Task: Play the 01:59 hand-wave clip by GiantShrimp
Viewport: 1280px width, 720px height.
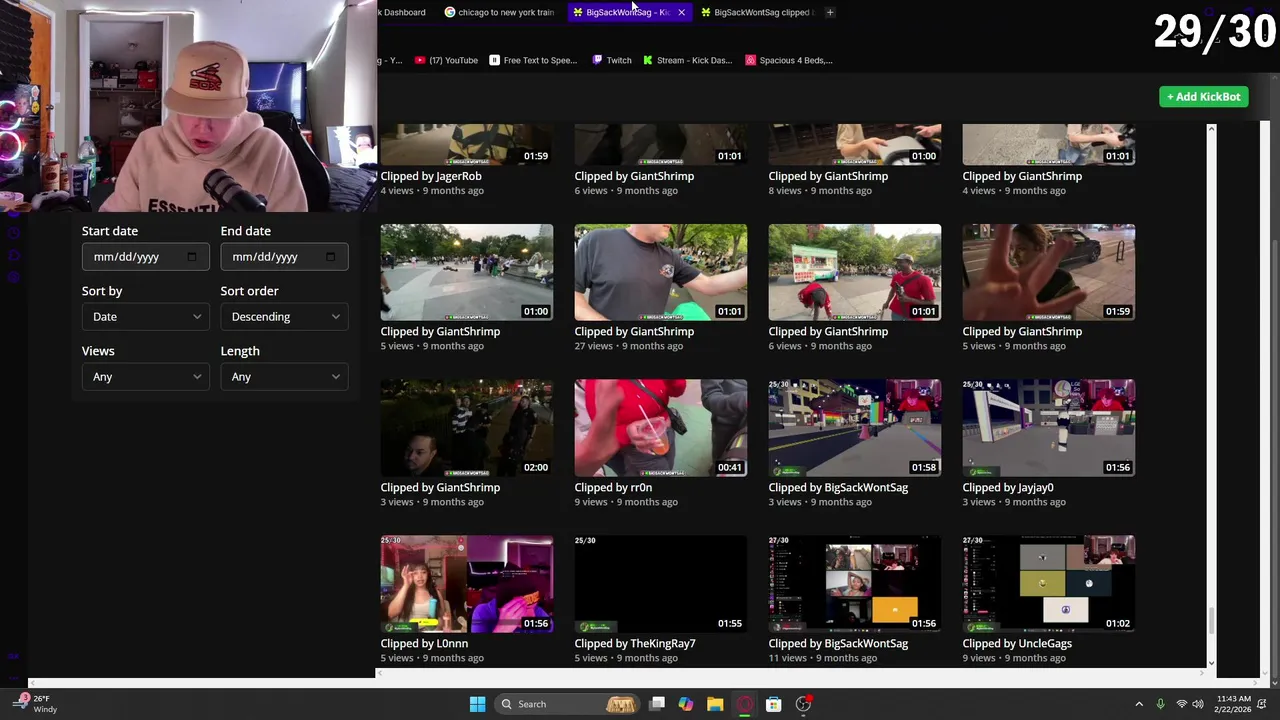Action: coord(1048,272)
